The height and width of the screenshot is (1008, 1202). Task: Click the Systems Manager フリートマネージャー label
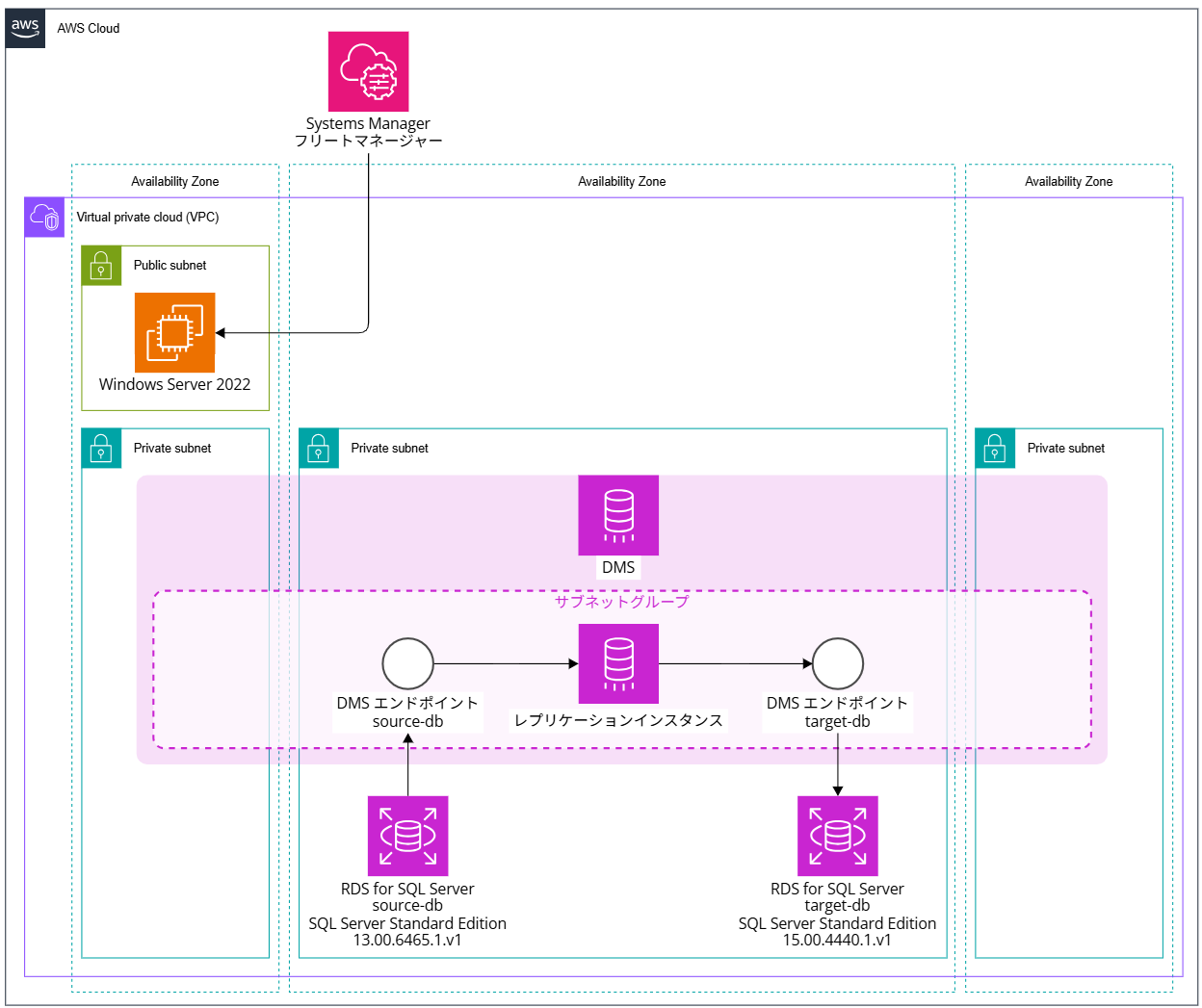coord(368,132)
